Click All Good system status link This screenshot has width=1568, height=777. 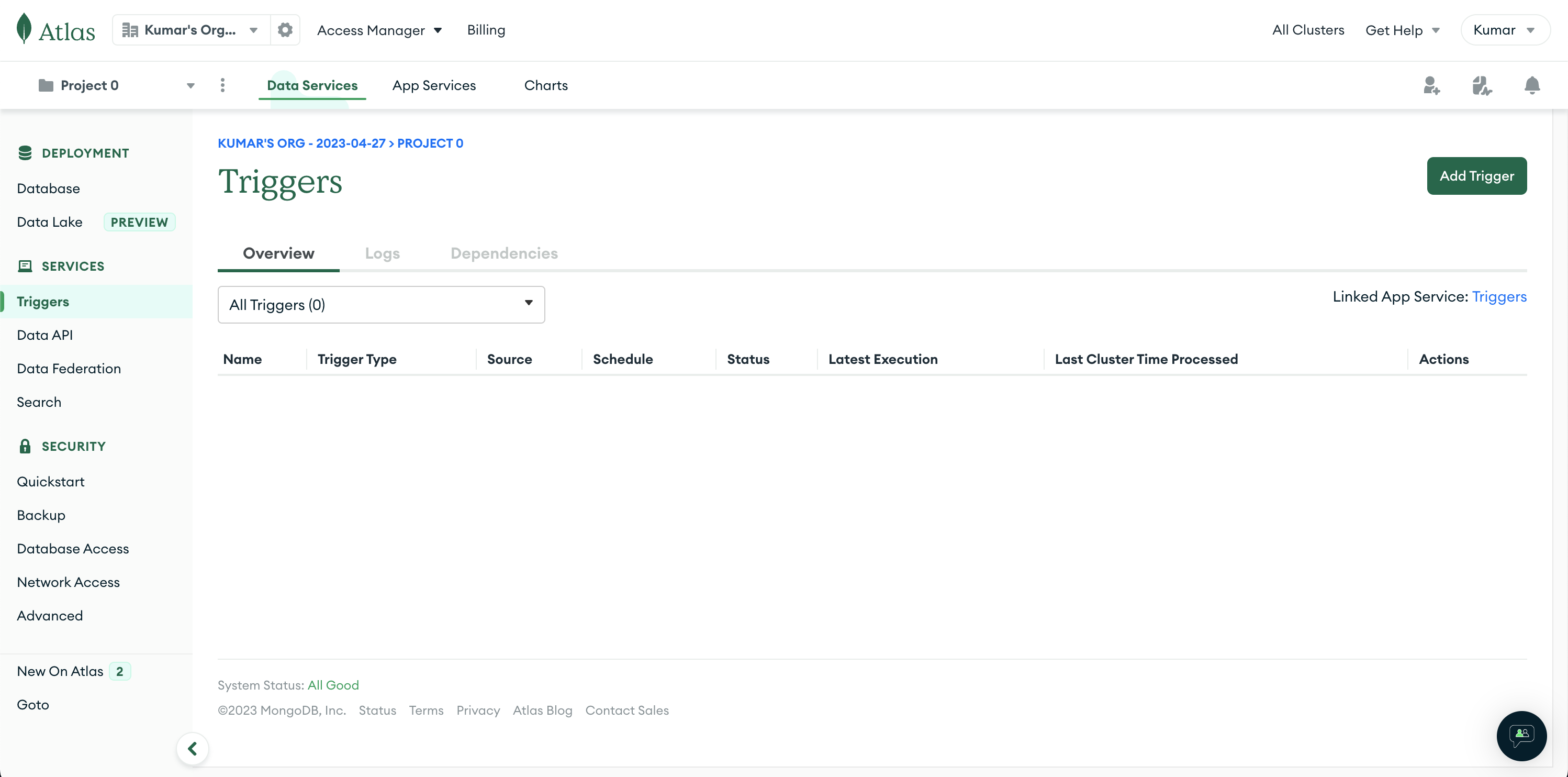333,685
